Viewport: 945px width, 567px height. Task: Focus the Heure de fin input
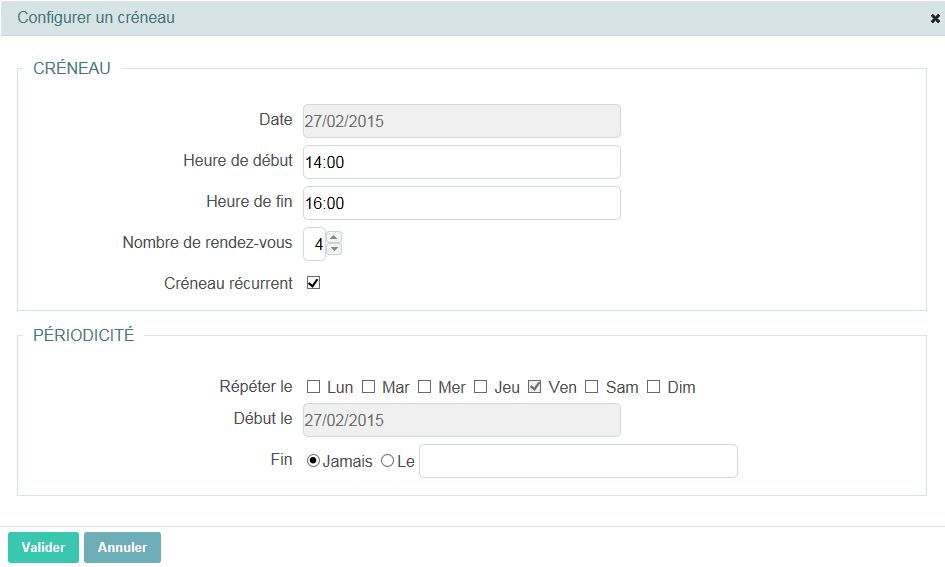tap(461, 203)
